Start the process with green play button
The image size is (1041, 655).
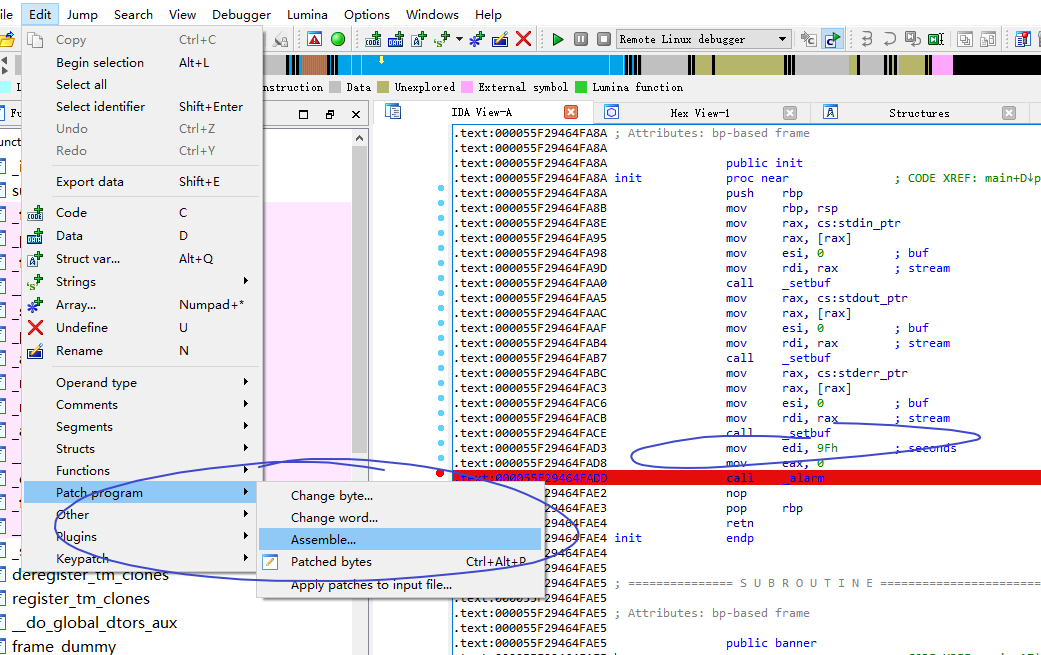click(558, 39)
